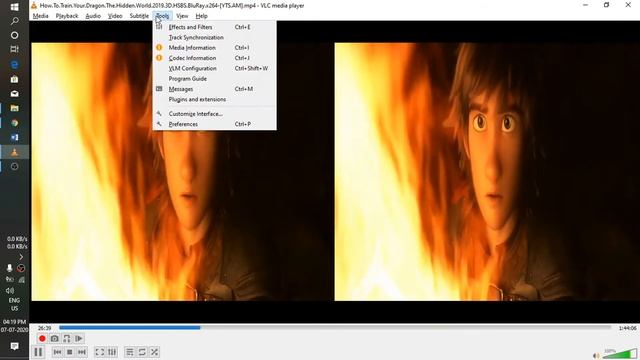This screenshot has height=360, width=640.
Task: Open File Explorer from taskbar
Action: [x=14, y=108]
